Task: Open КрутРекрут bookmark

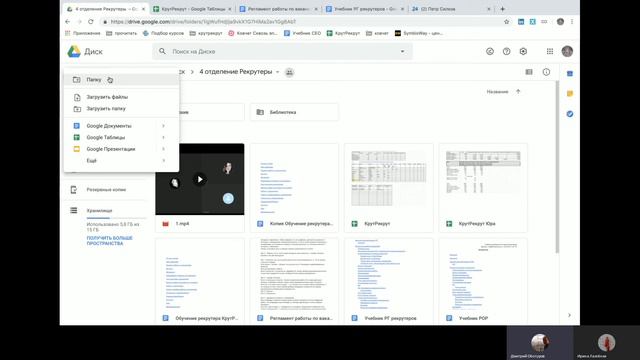Action: [344, 33]
